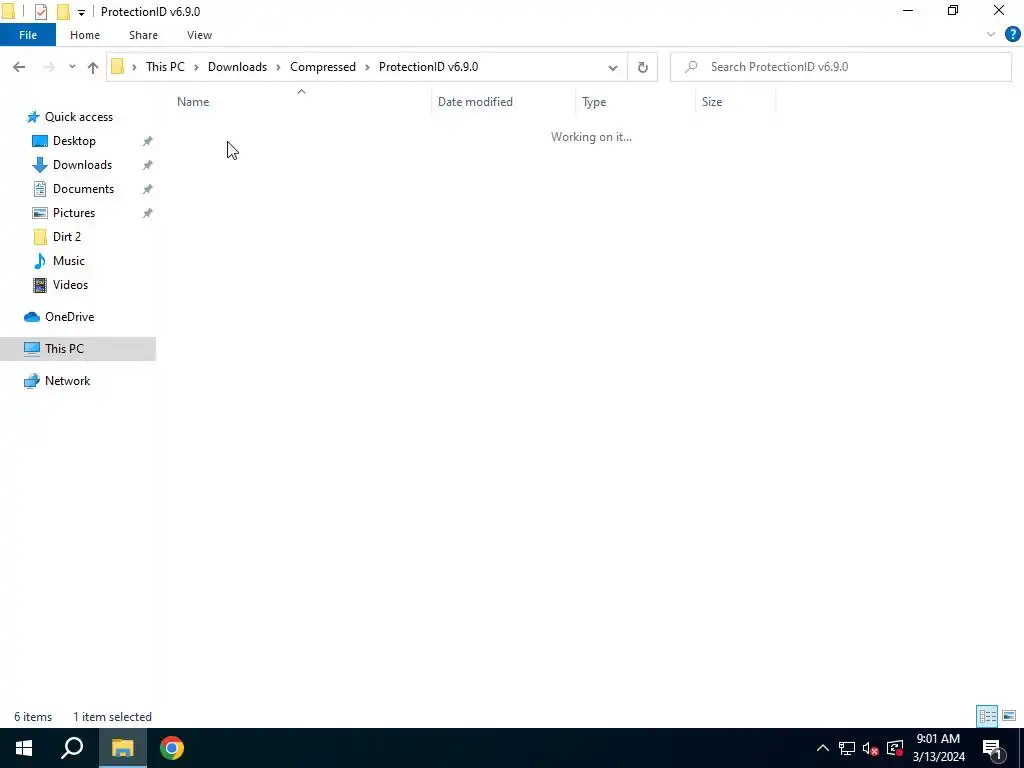The image size is (1024, 768).
Task: Click Compressed in the address breadcrumb
Action: [x=323, y=67]
